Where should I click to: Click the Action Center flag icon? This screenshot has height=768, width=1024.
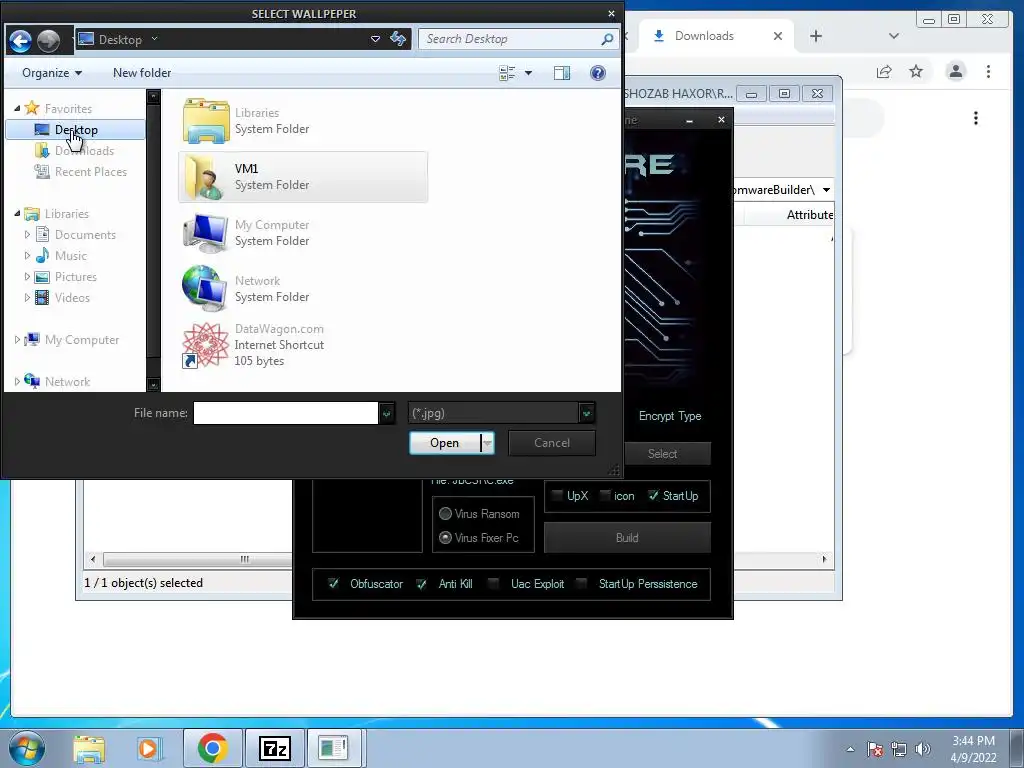click(x=875, y=749)
